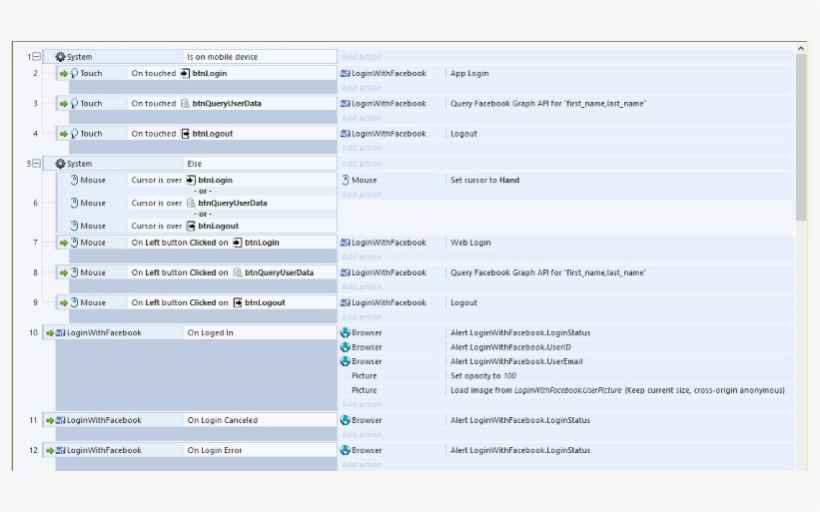Select the Web Login action
Viewport: 820px width, 512px height.
pyautogui.click(x=471, y=243)
